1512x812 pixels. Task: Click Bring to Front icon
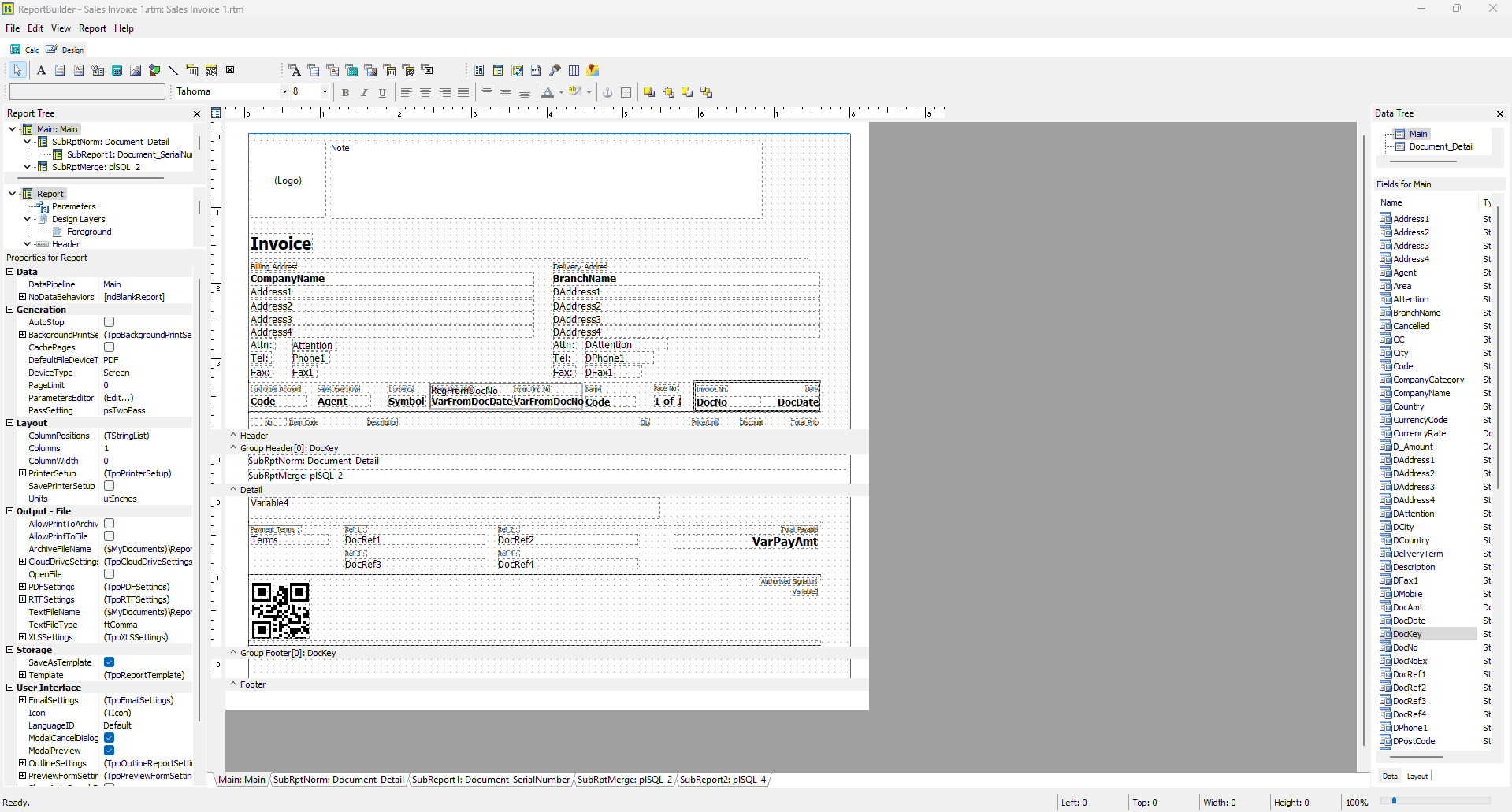[649, 92]
